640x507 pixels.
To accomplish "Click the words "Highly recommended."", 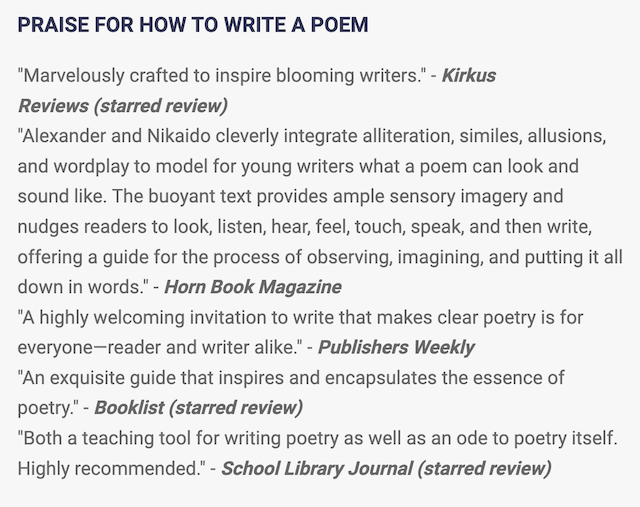I will click(x=110, y=467).
